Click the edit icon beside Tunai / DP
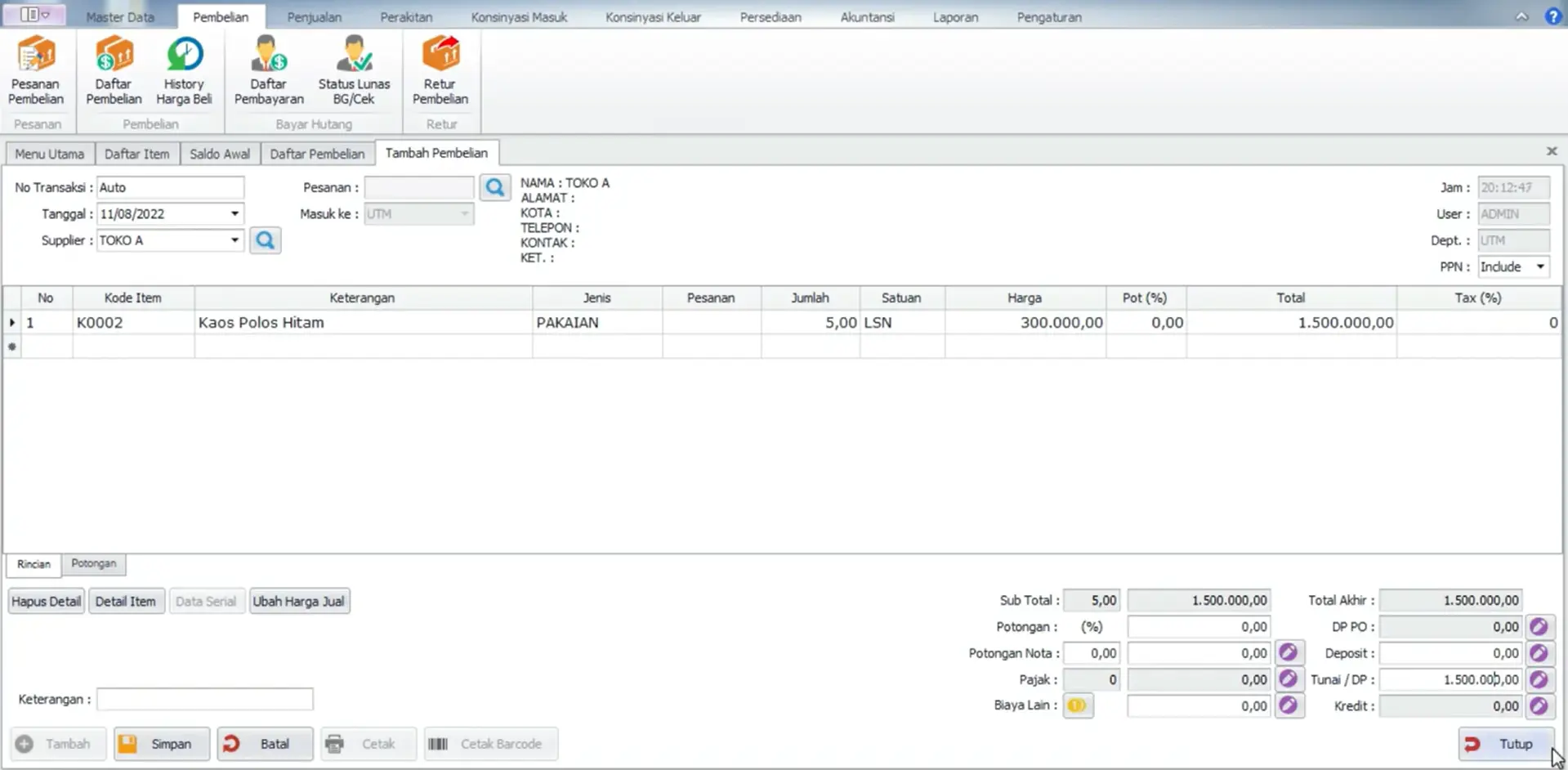This screenshot has width=1568, height=770. [1539, 679]
